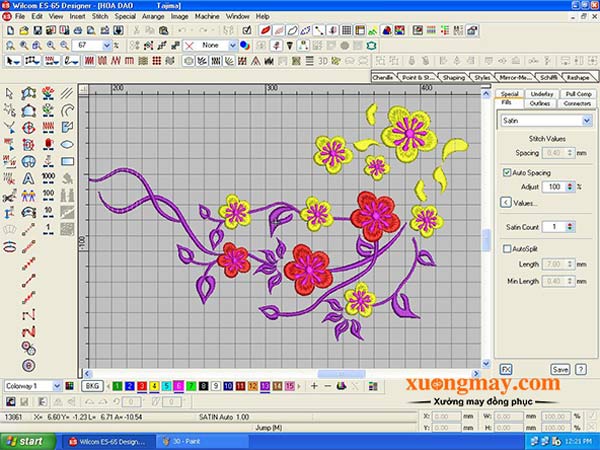This screenshot has height=450, width=600.
Task: Click the FX button in properties panel
Action: click(x=506, y=369)
